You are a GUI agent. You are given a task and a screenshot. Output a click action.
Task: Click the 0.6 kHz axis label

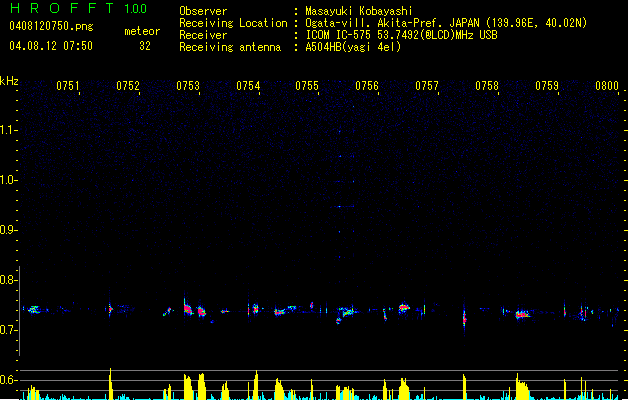click(x=8, y=380)
